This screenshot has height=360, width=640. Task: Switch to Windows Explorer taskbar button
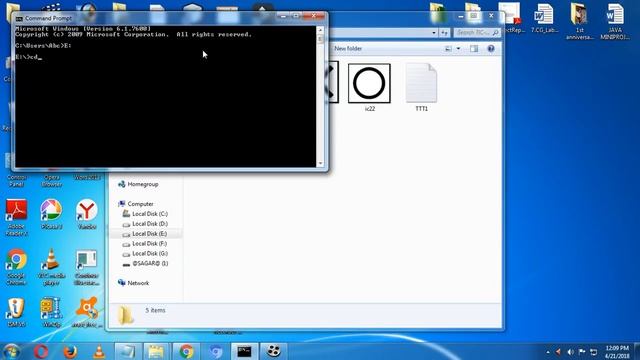click(156, 351)
